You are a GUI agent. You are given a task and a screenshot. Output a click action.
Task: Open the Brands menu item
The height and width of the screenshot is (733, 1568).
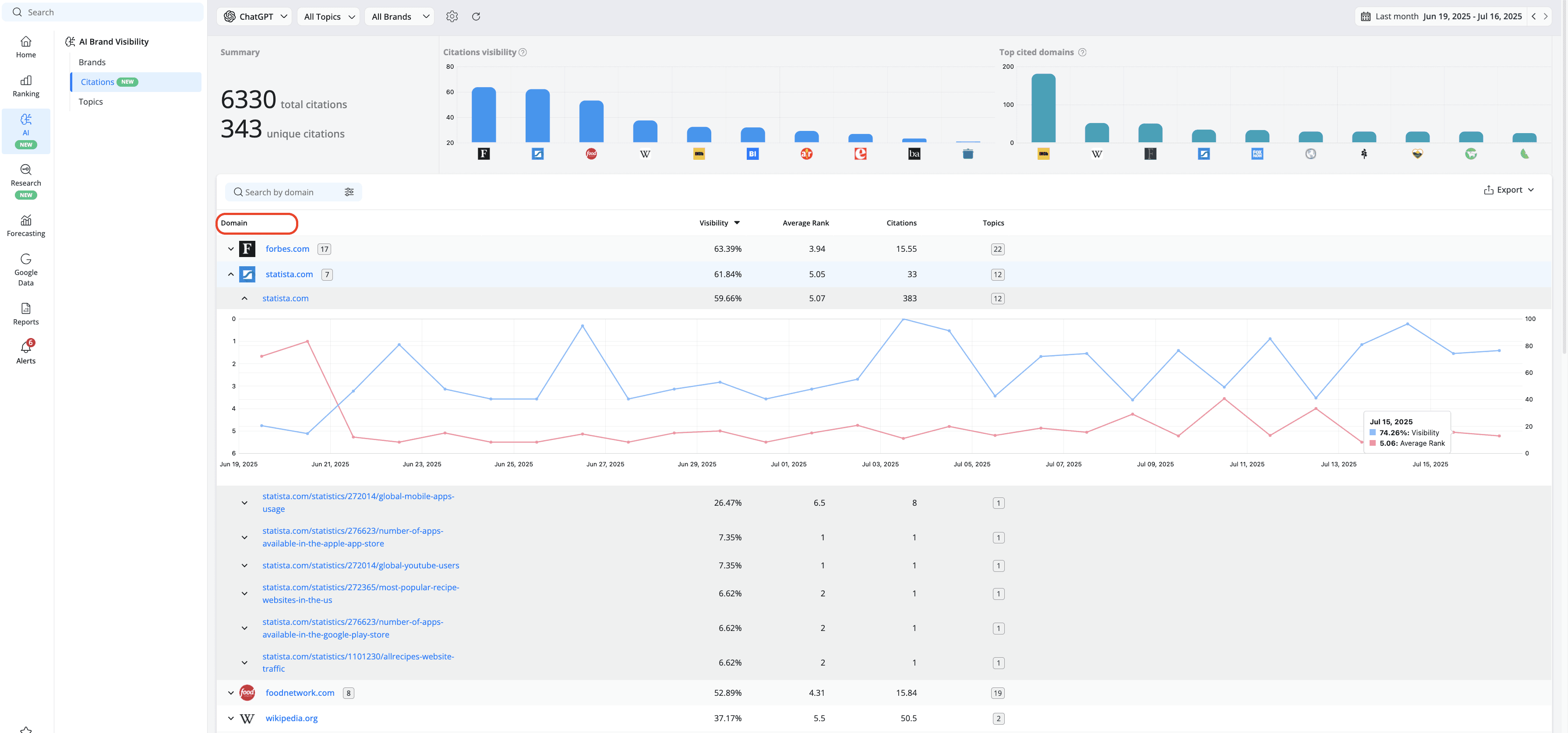pyautogui.click(x=92, y=62)
